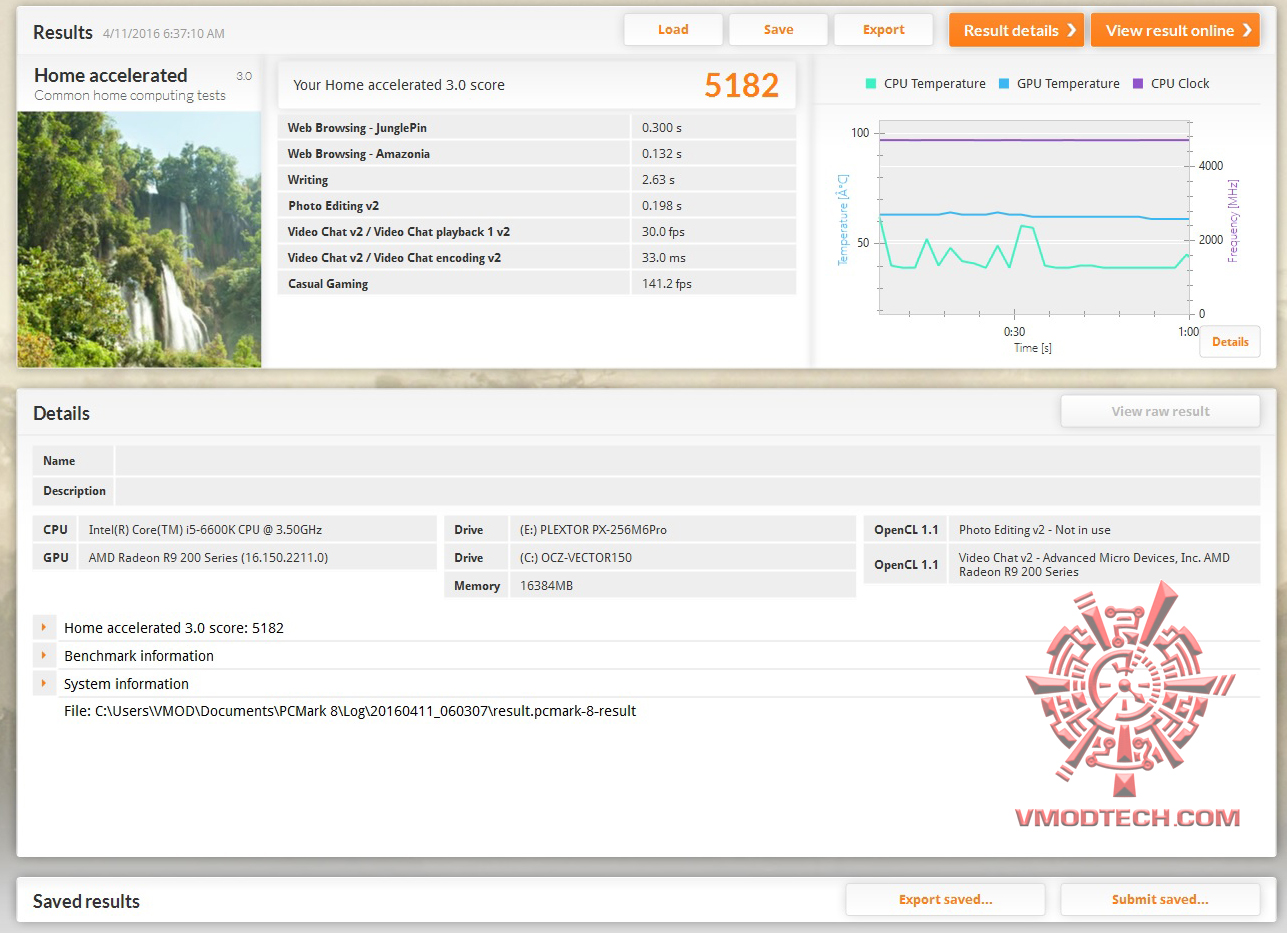Expand Home accelerated 3.0 score section
The height and width of the screenshot is (933, 1287).
click(44, 628)
